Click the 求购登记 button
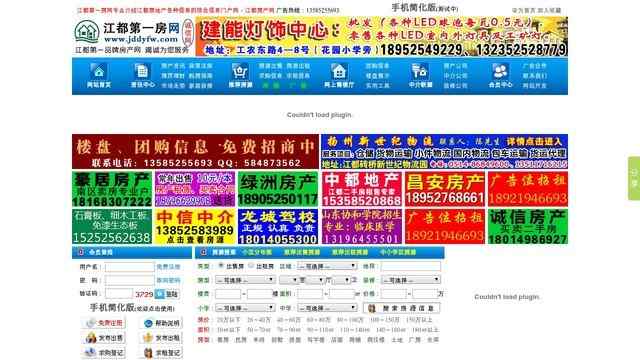Viewport: 640px width, 360px height. [103, 352]
